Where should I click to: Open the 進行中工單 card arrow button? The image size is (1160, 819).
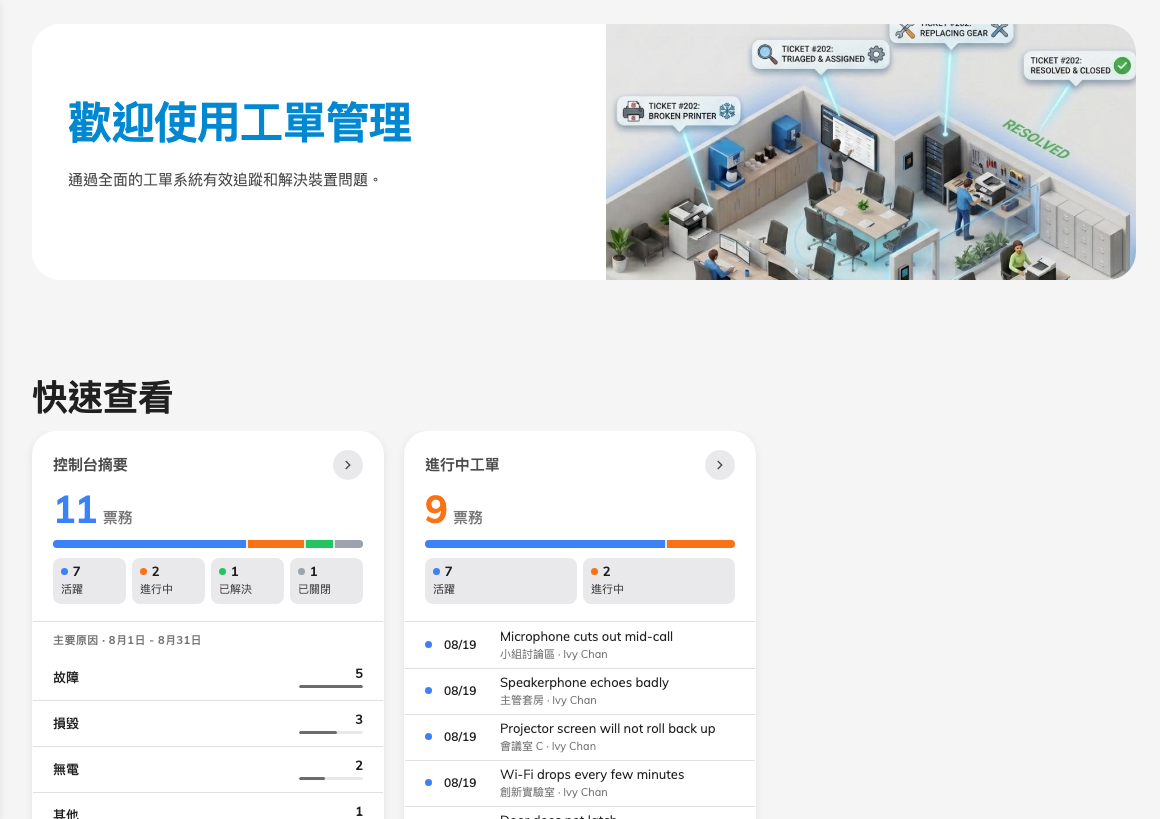720,465
